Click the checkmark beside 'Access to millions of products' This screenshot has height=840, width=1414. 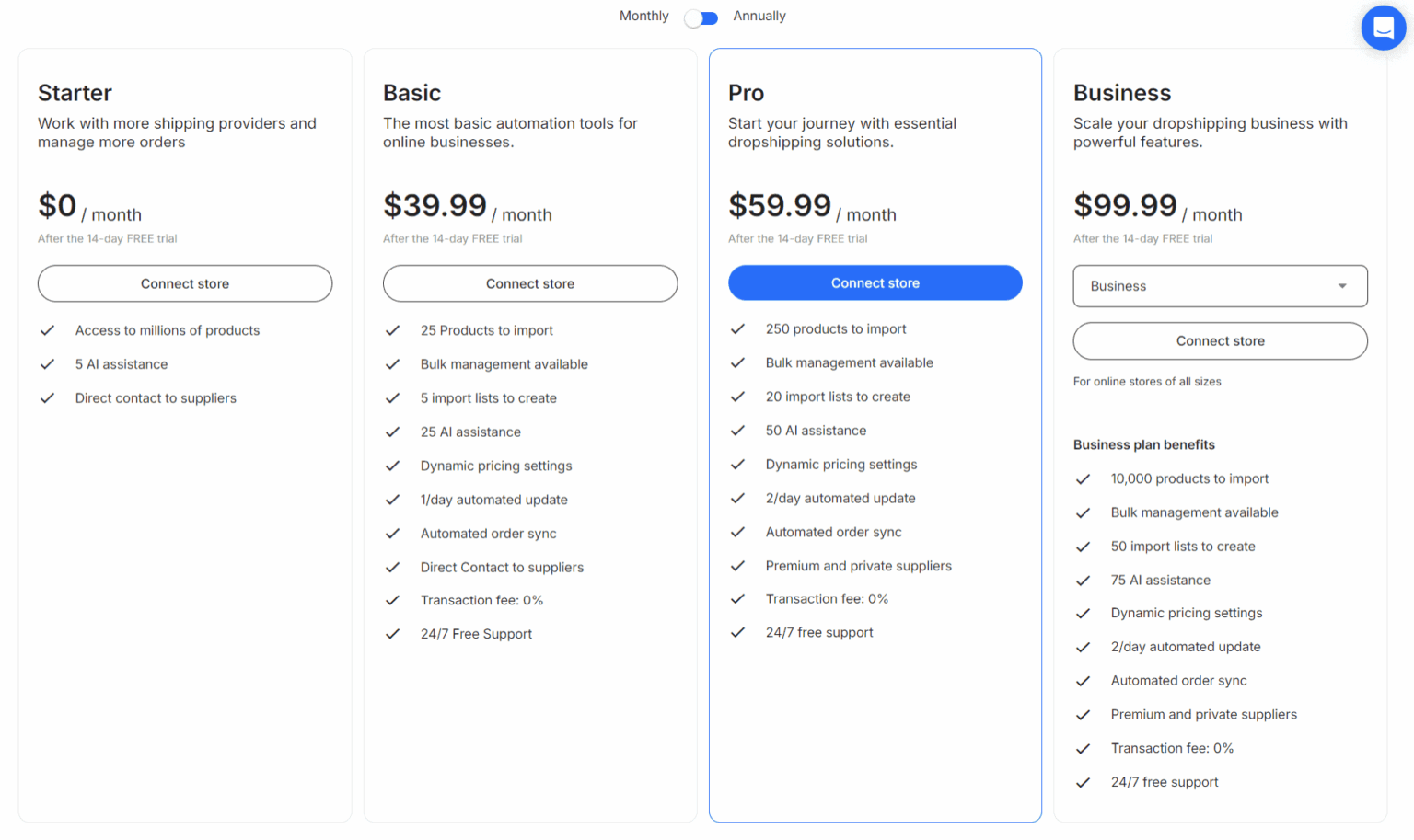(47, 330)
